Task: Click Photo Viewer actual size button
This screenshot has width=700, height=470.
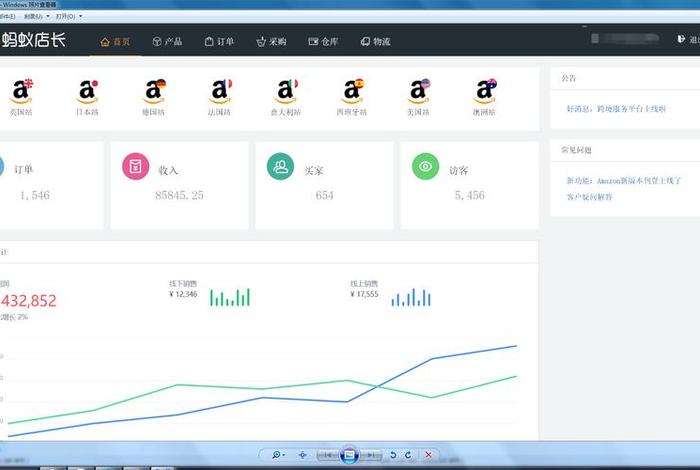Action: tap(302, 455)
